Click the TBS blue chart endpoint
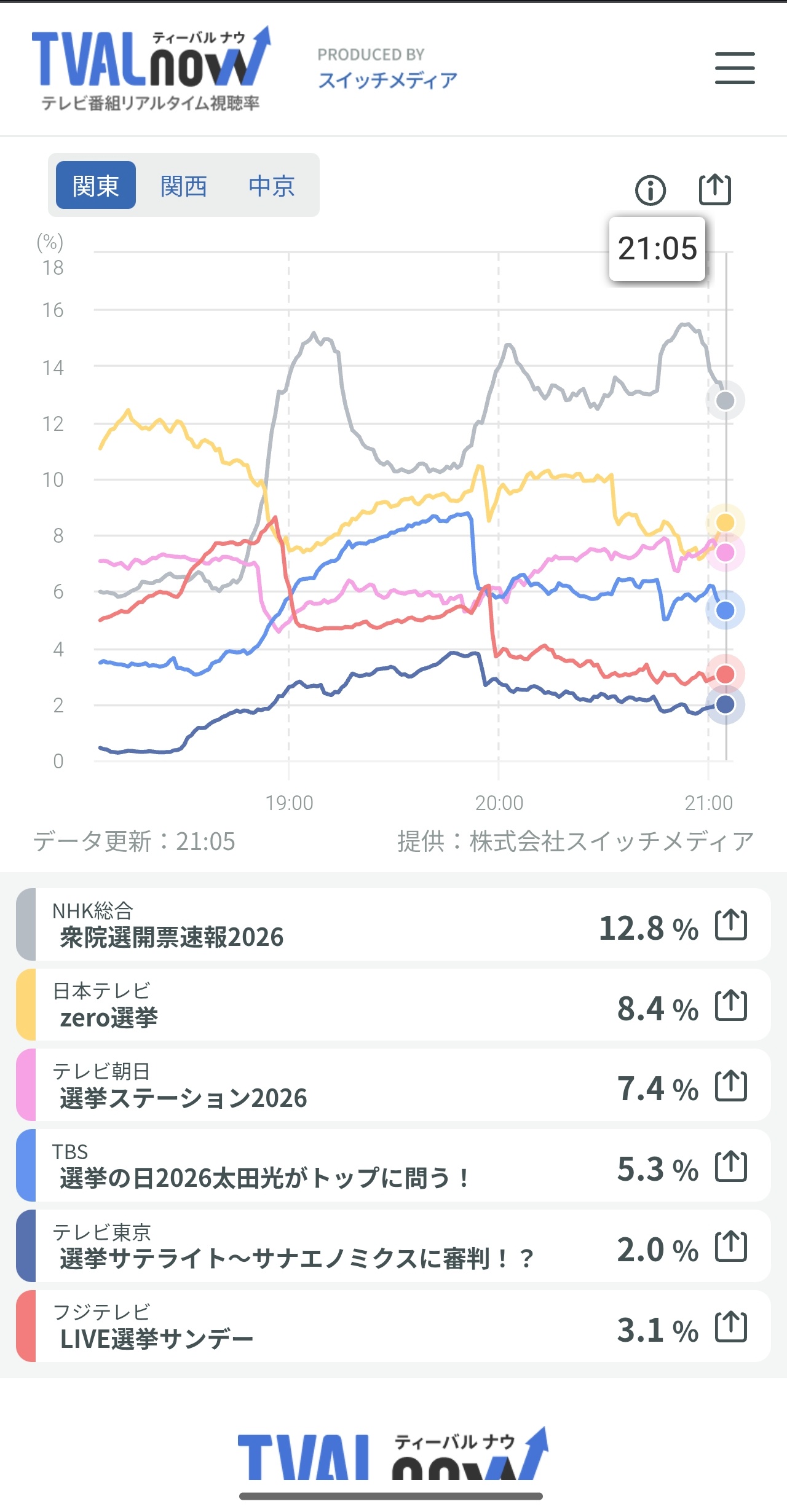 (x=726, y=610)
